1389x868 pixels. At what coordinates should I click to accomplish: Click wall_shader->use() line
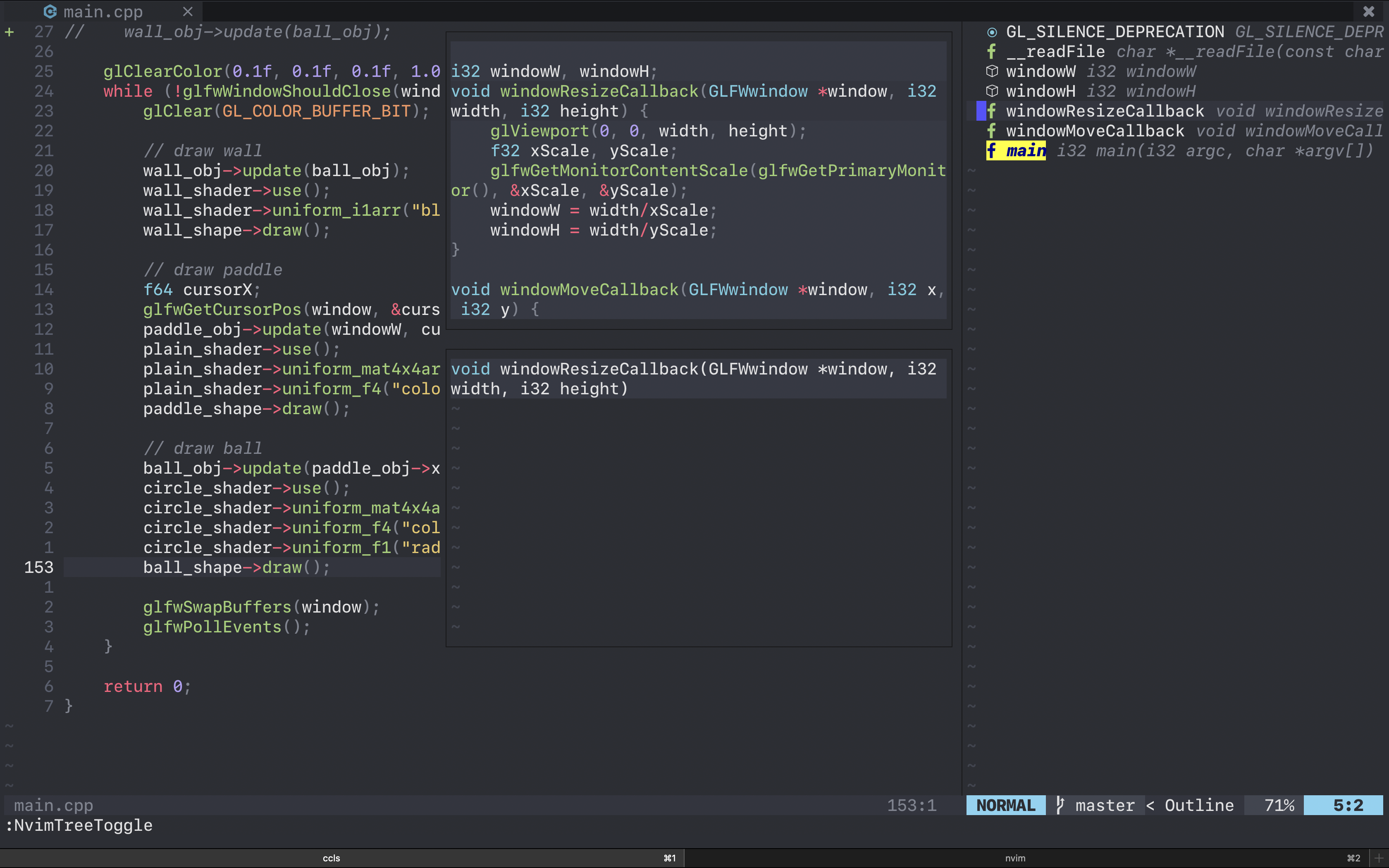[x=236, y=191]
